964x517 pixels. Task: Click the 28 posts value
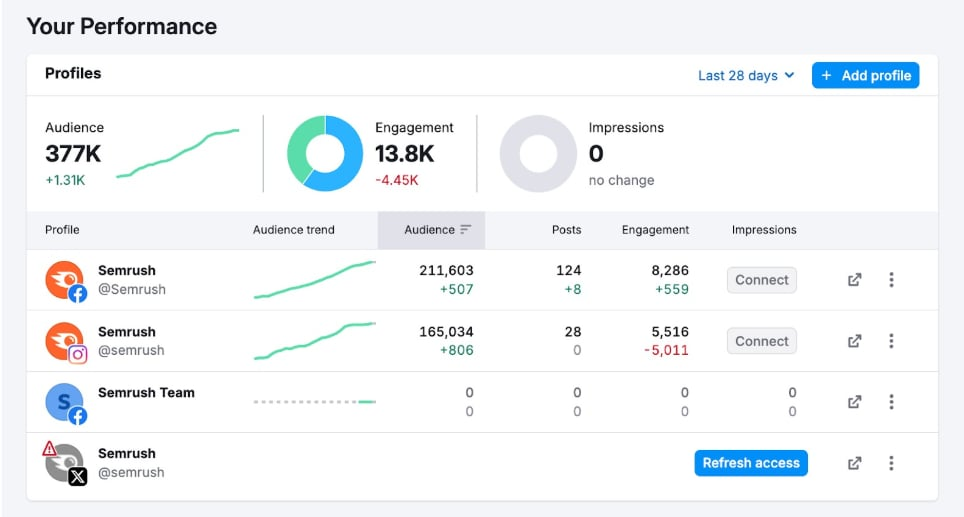tap(573, 332)
